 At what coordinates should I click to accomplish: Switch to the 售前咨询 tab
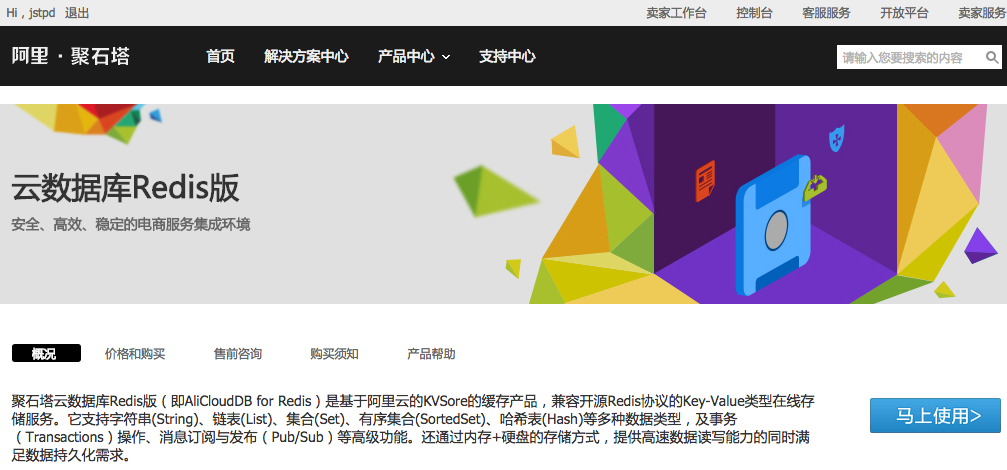(238, 354)
